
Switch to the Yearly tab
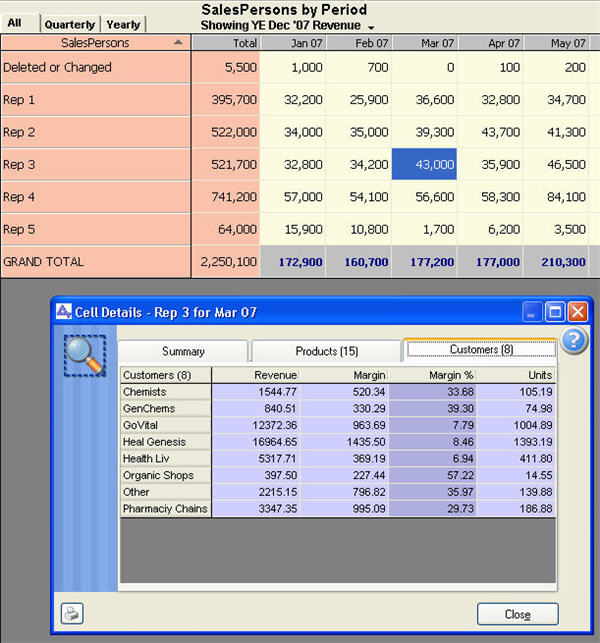point(123,24)
